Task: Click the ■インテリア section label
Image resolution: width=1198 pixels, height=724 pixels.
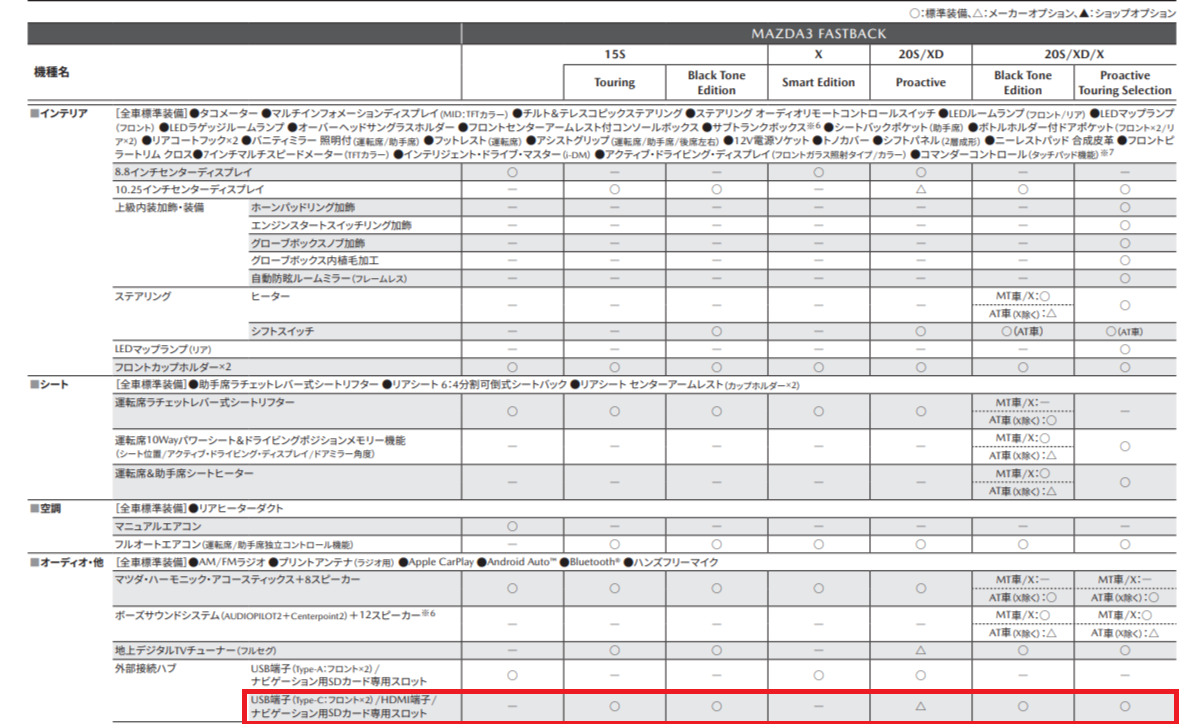Action: [x=59, y=114]
